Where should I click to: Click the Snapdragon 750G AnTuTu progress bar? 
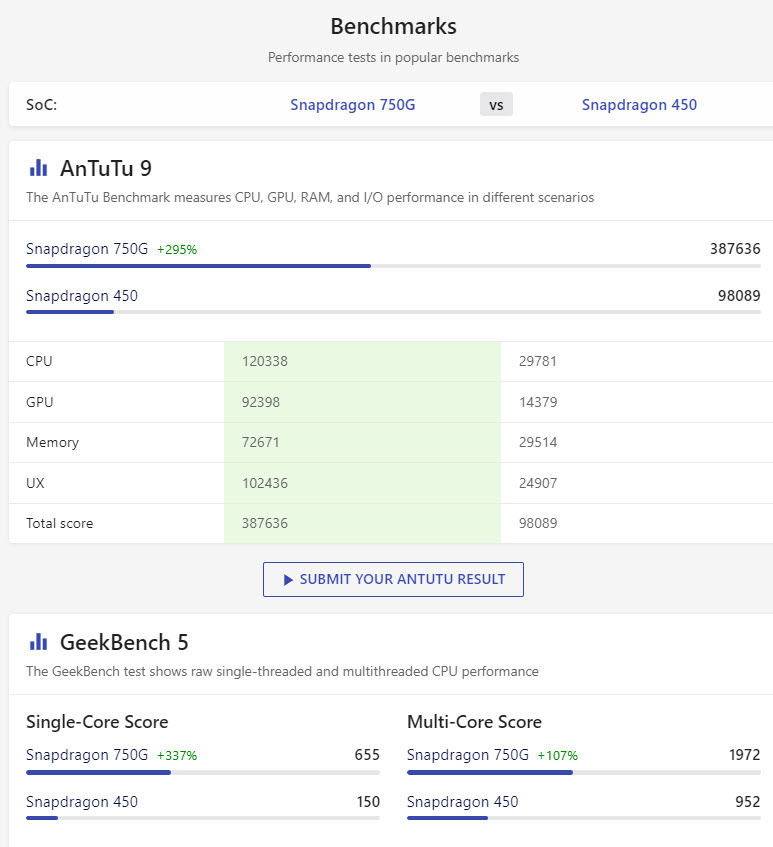(393, 266)
